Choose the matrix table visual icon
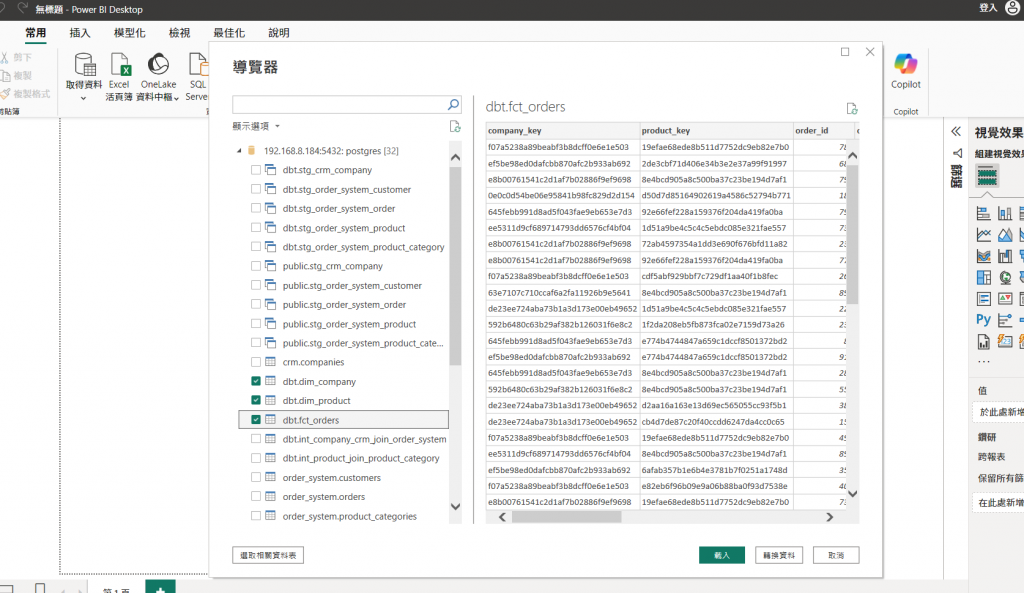 coord(984,278)
